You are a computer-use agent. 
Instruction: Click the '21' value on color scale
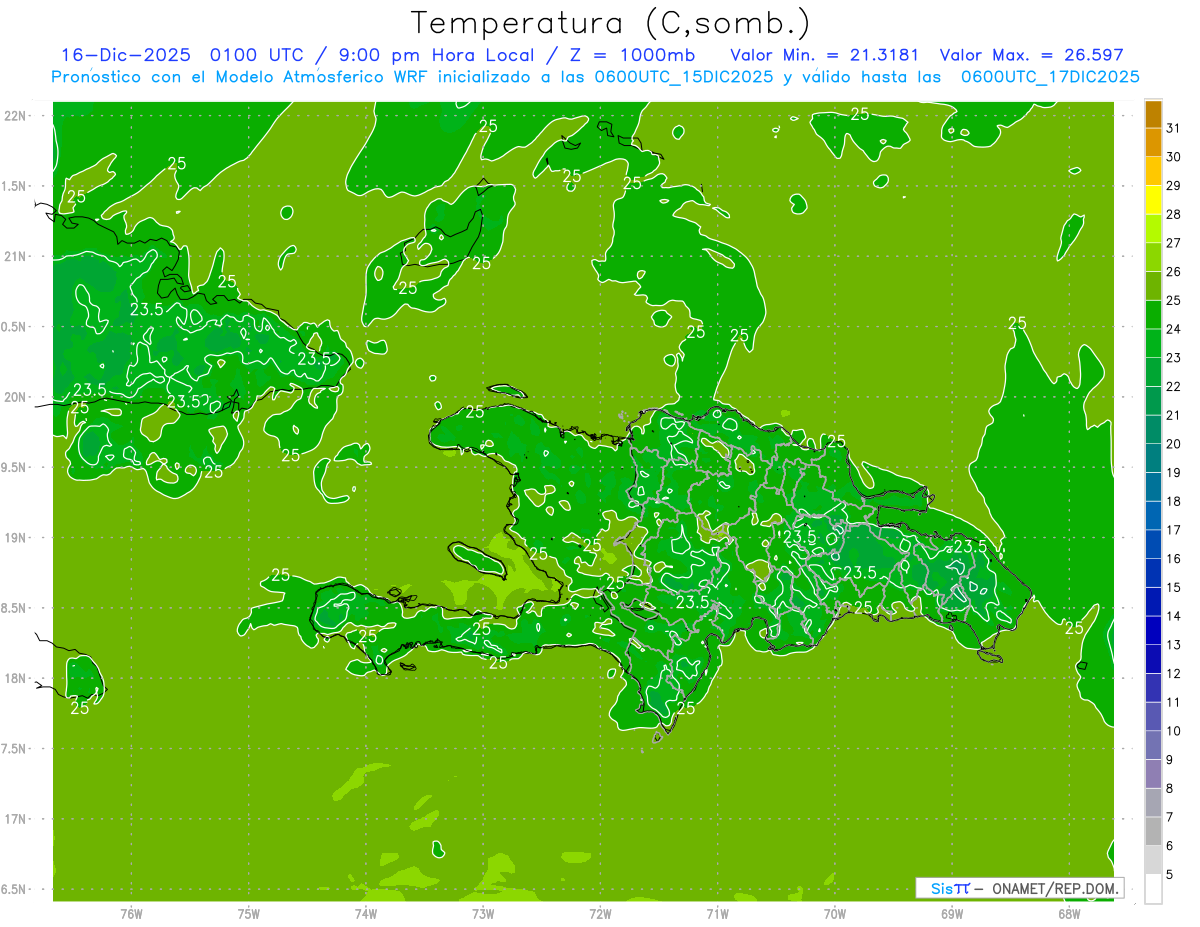[1173, 415]
